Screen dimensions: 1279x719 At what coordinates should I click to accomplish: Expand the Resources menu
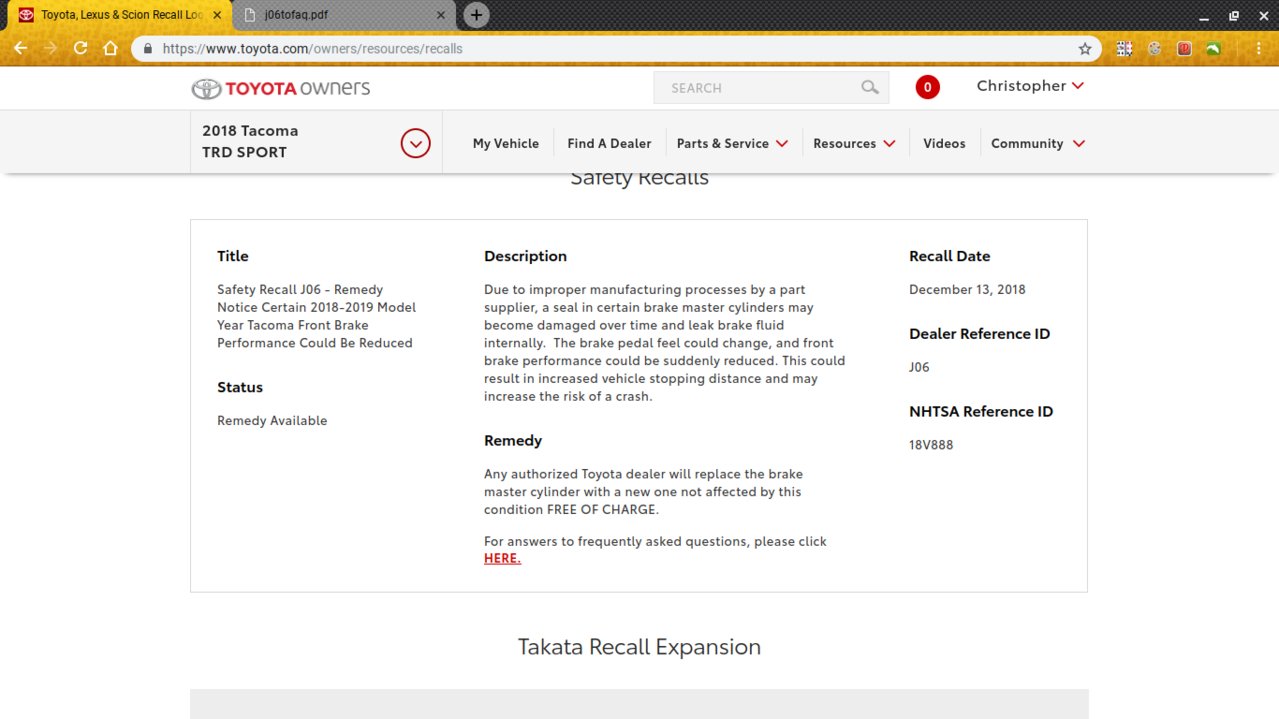tap(854, 143)
